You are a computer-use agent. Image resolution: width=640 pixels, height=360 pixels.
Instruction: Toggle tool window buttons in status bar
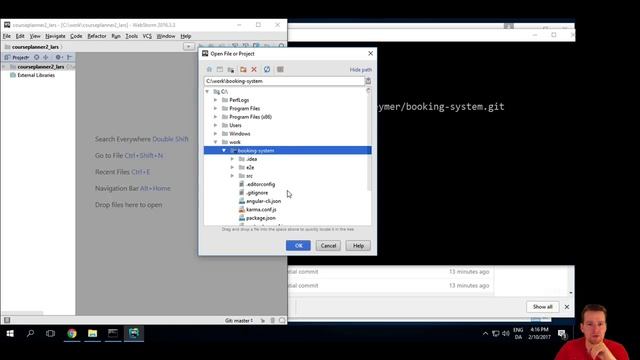pyautogui.click(x=7, y=320)
